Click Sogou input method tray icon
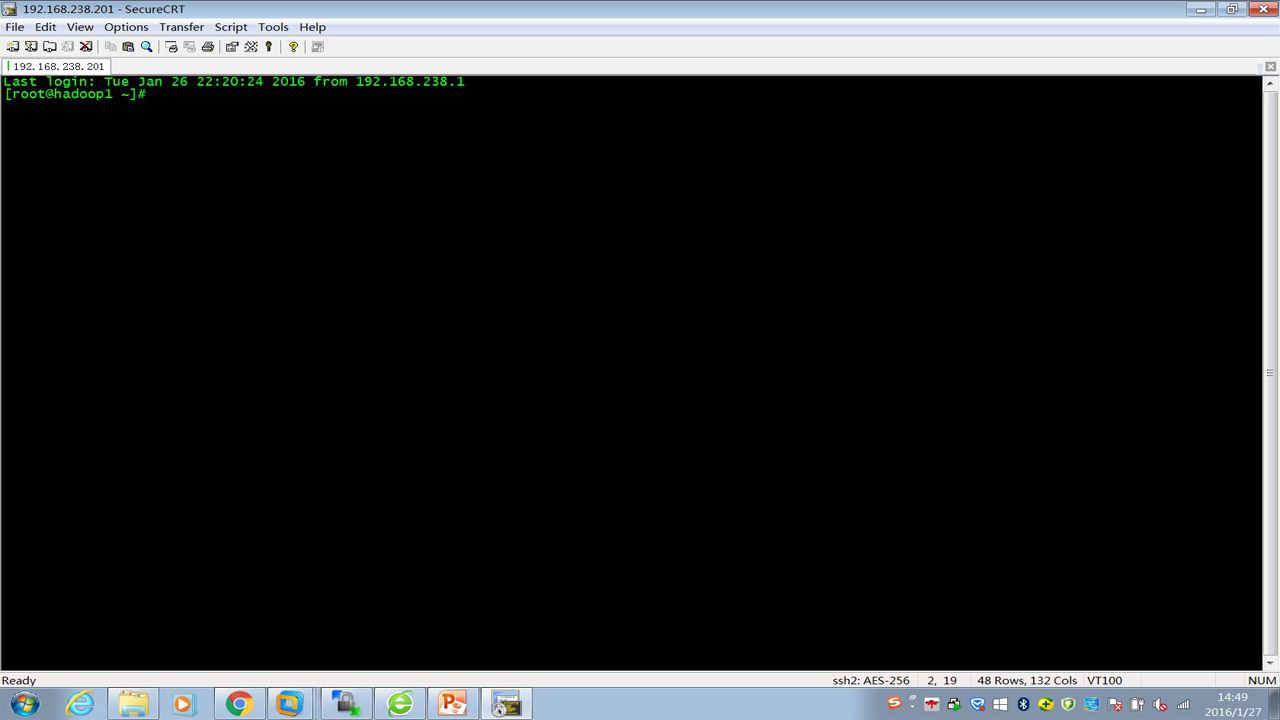This screenshot has height=720, width=1280. click(894, 703)
